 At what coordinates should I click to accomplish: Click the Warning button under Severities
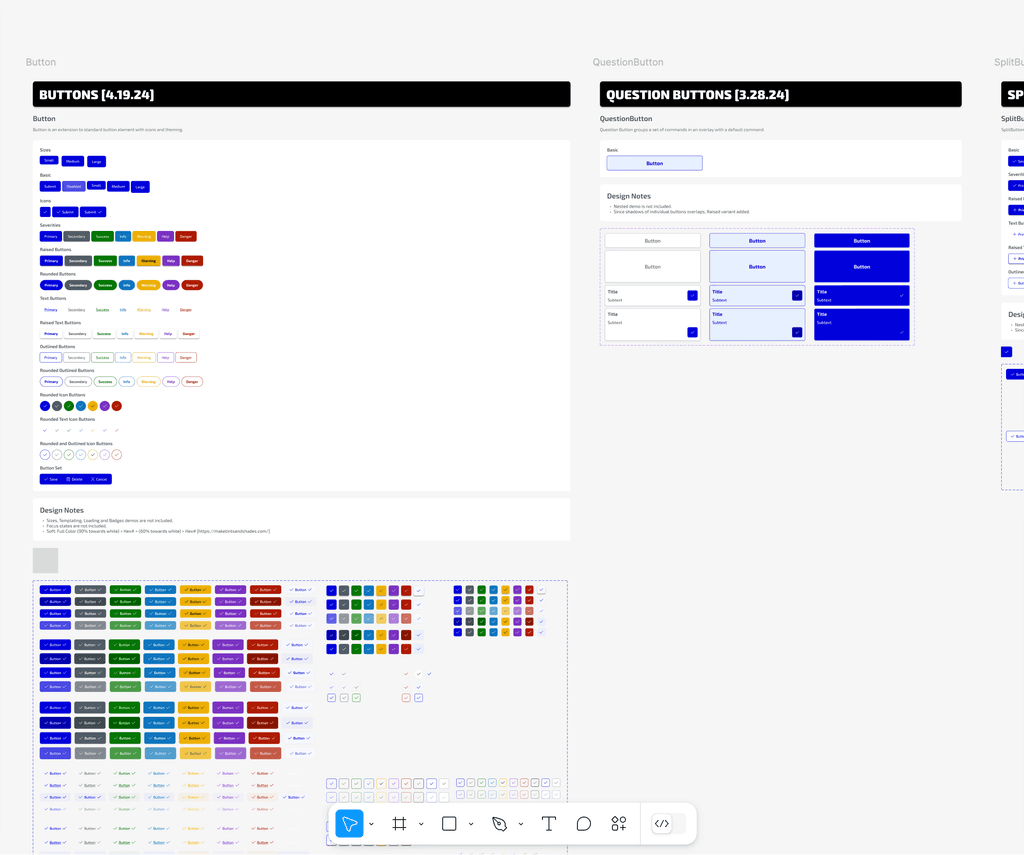pyautogui.click(x=144, y=236)
